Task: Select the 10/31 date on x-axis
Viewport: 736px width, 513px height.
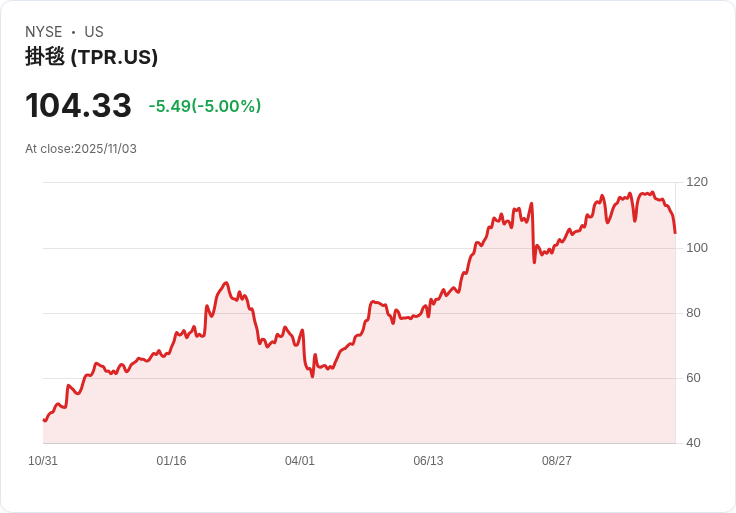Action: click(43, 461)
